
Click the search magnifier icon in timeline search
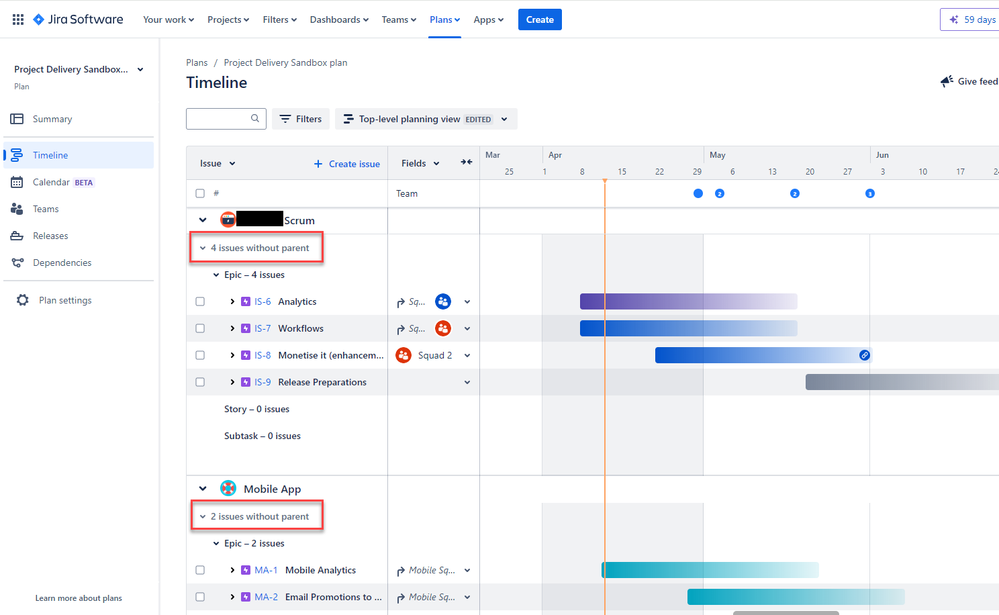[255, 119]
